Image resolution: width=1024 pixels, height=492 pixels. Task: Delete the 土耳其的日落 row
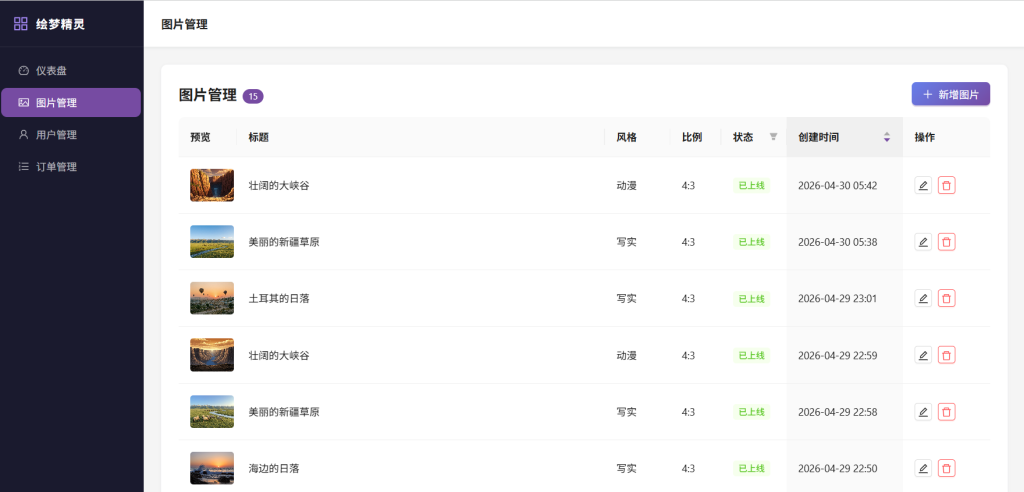(947, 298)
